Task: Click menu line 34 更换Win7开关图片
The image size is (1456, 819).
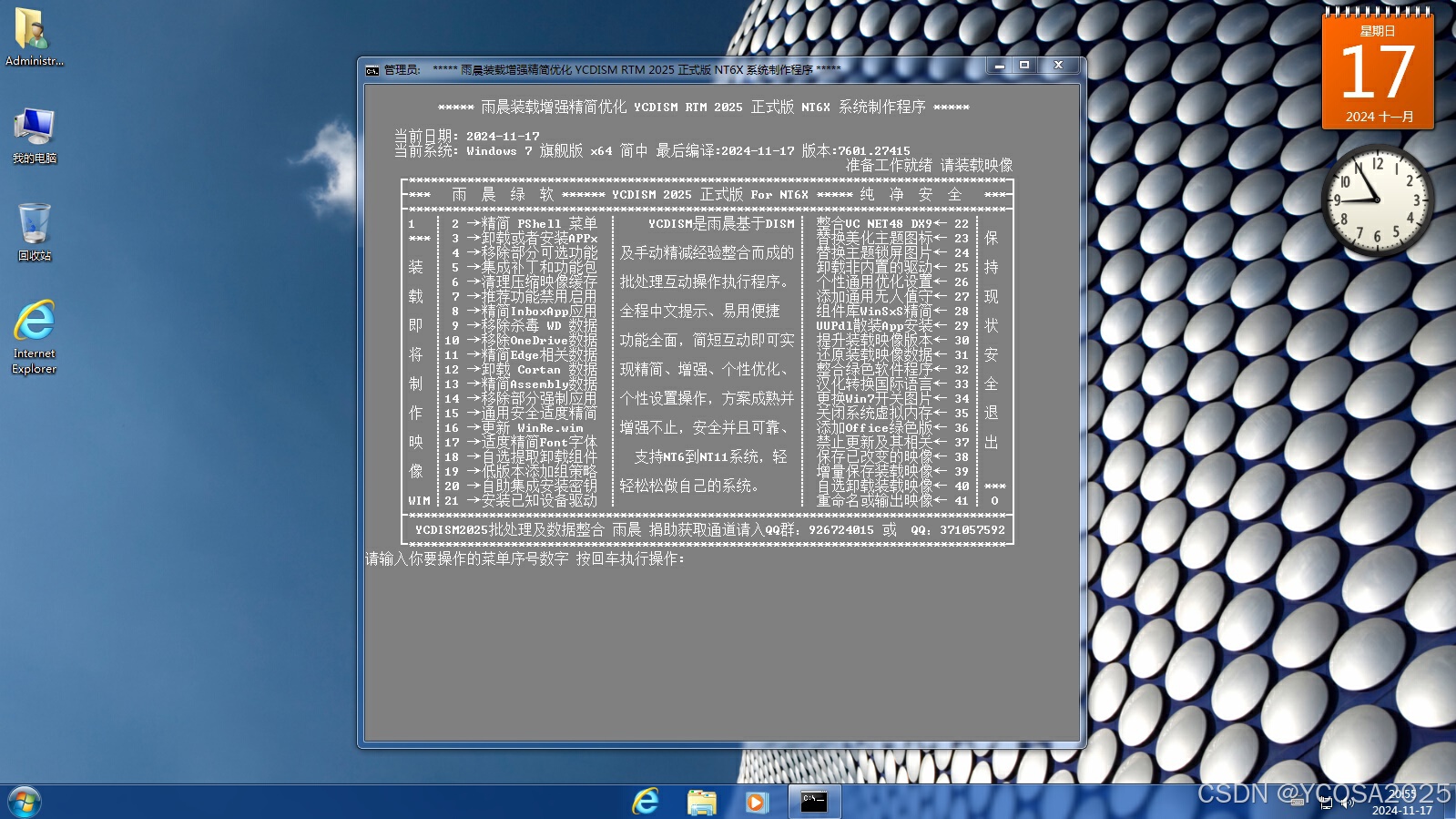Action: [x=892, y=398]
